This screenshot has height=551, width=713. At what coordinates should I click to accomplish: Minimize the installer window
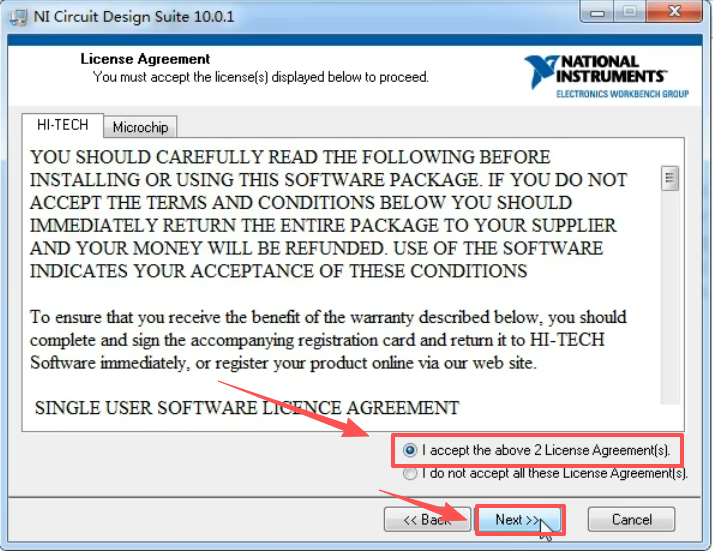coord(597,11)
